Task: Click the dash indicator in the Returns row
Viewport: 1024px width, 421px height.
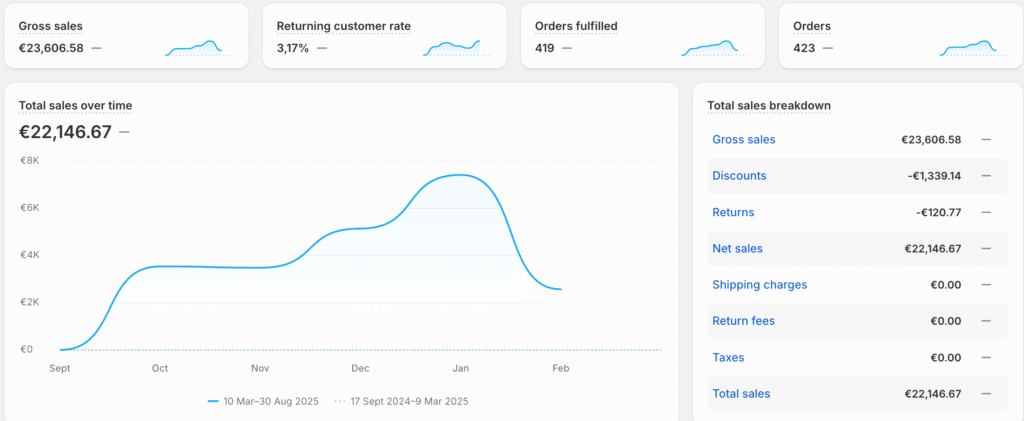Action: click(x=986, y=212)
